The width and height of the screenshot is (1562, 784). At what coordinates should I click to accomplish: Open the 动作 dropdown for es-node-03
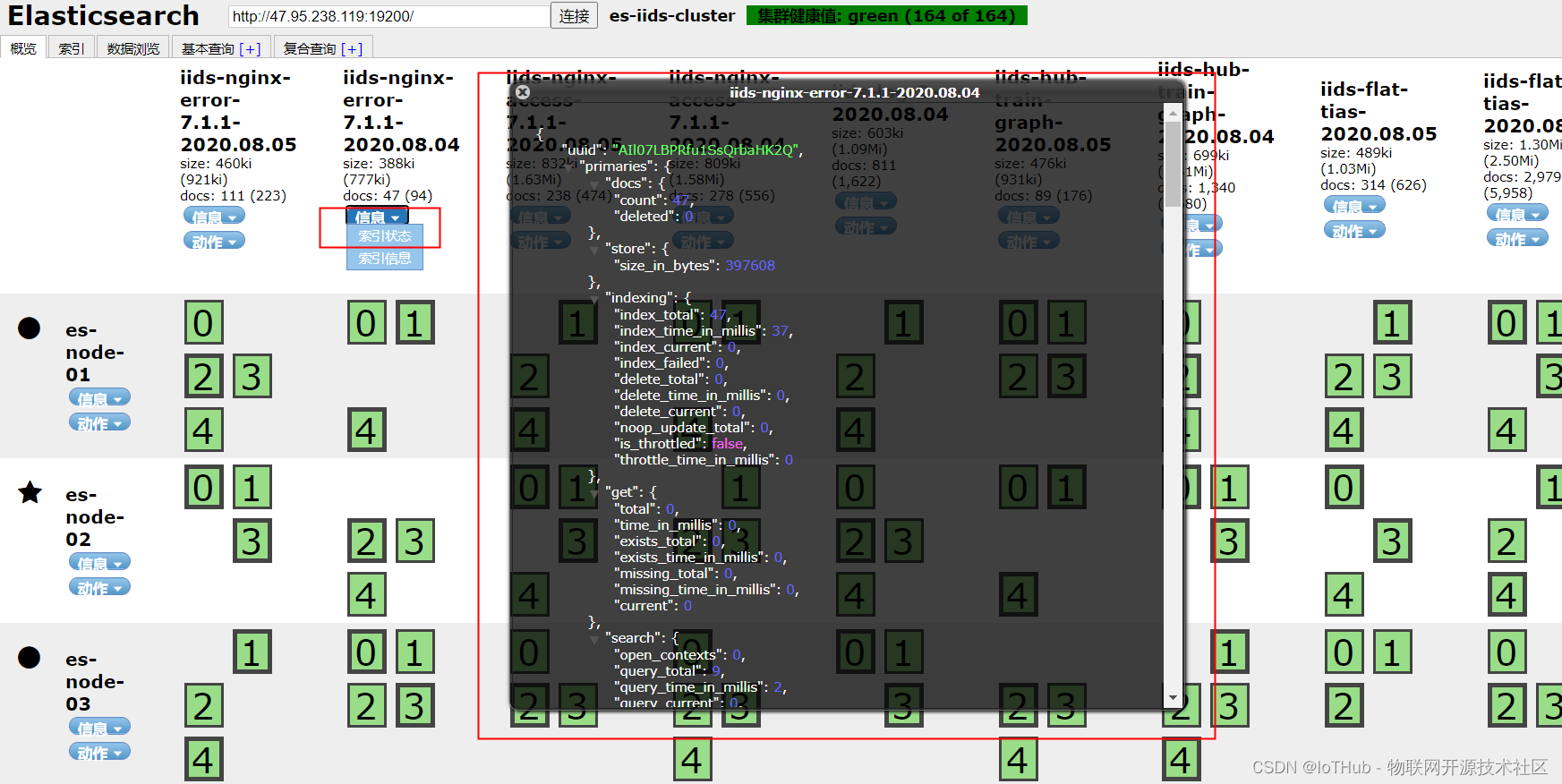click(99, 753)
